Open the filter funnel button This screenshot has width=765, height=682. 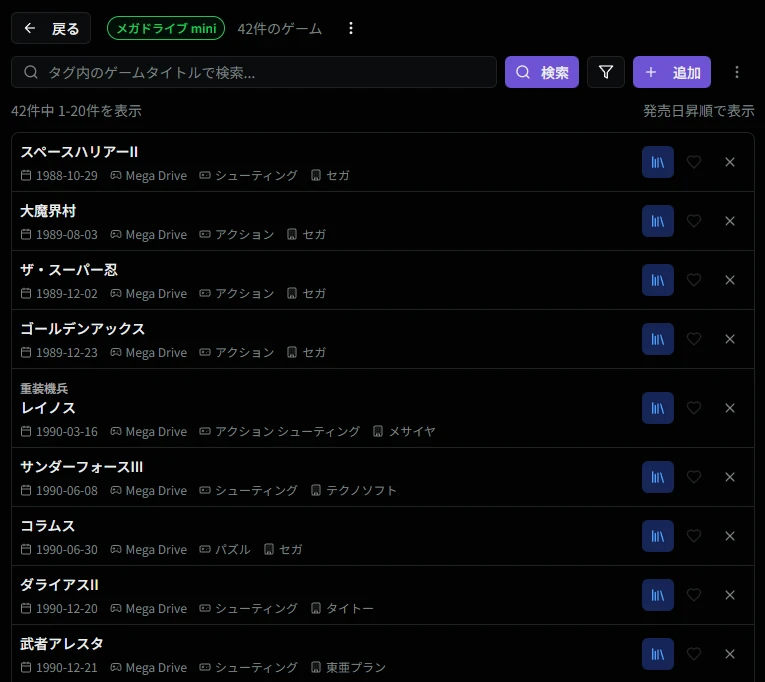coord(605,72)
